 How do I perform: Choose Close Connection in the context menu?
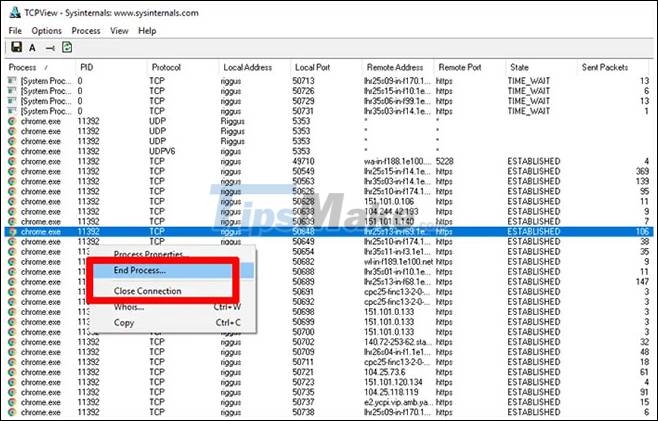click(172, 291)
